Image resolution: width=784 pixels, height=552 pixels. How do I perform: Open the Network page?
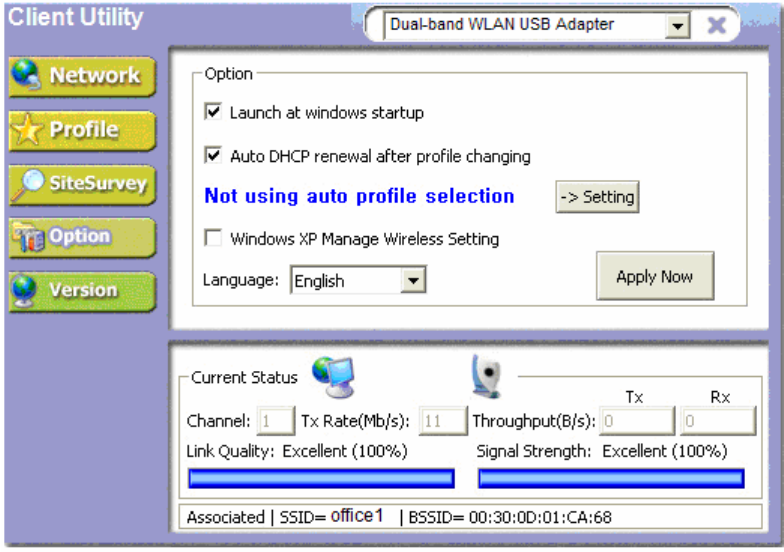point(82,76)
